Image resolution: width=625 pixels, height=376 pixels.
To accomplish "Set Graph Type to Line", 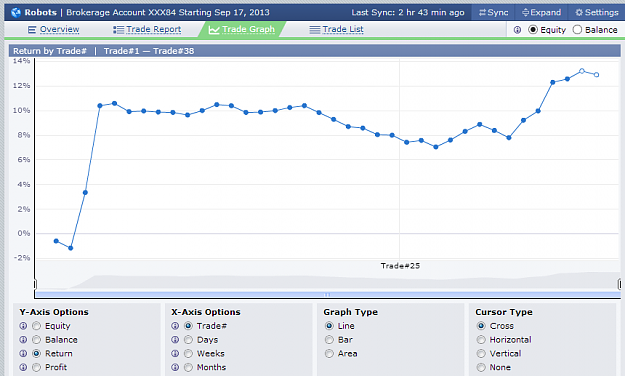I will tap(329, 326).
